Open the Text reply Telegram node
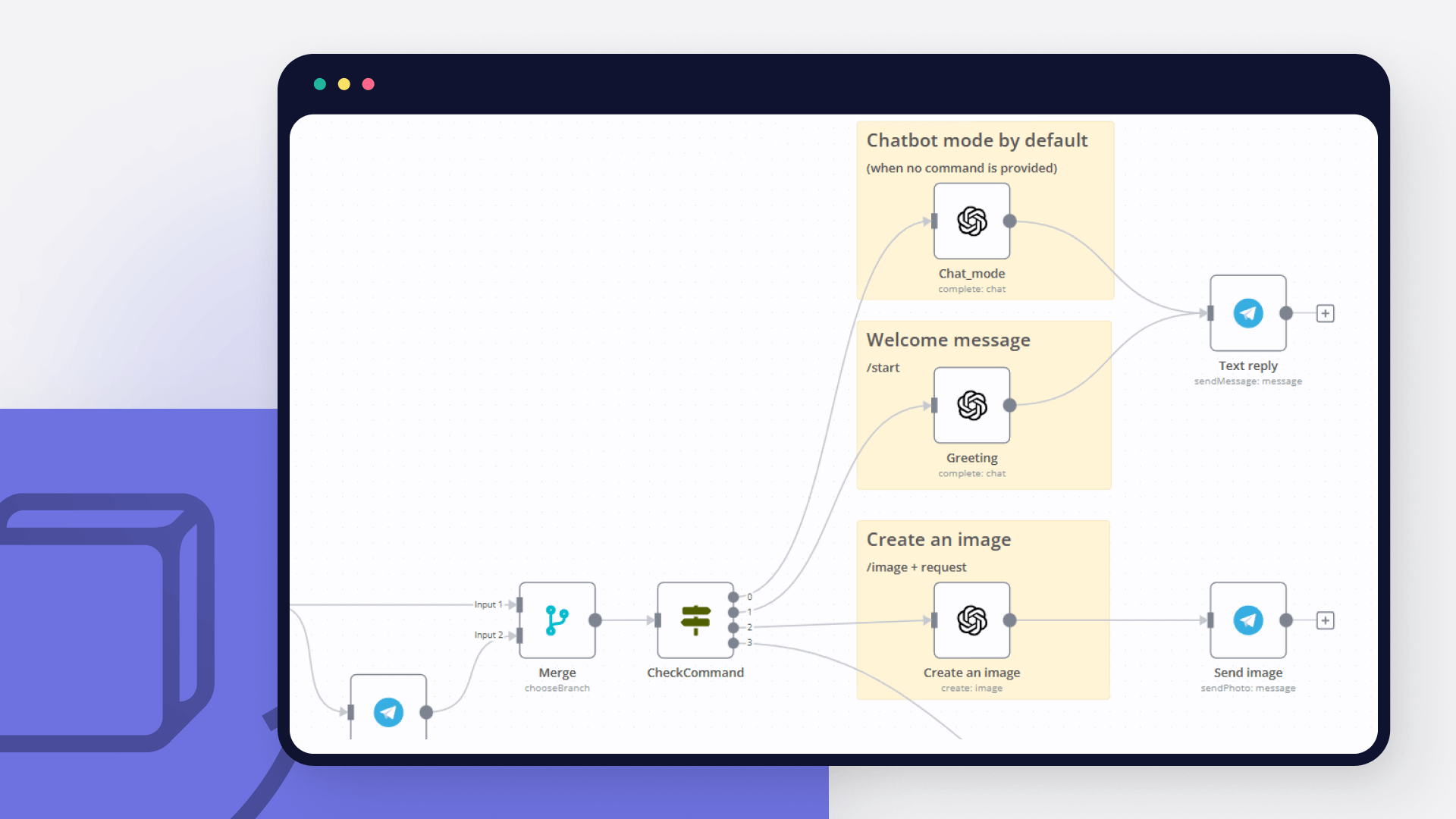The width and height of the screenshot is (1456, 819). coord(1247,313)
